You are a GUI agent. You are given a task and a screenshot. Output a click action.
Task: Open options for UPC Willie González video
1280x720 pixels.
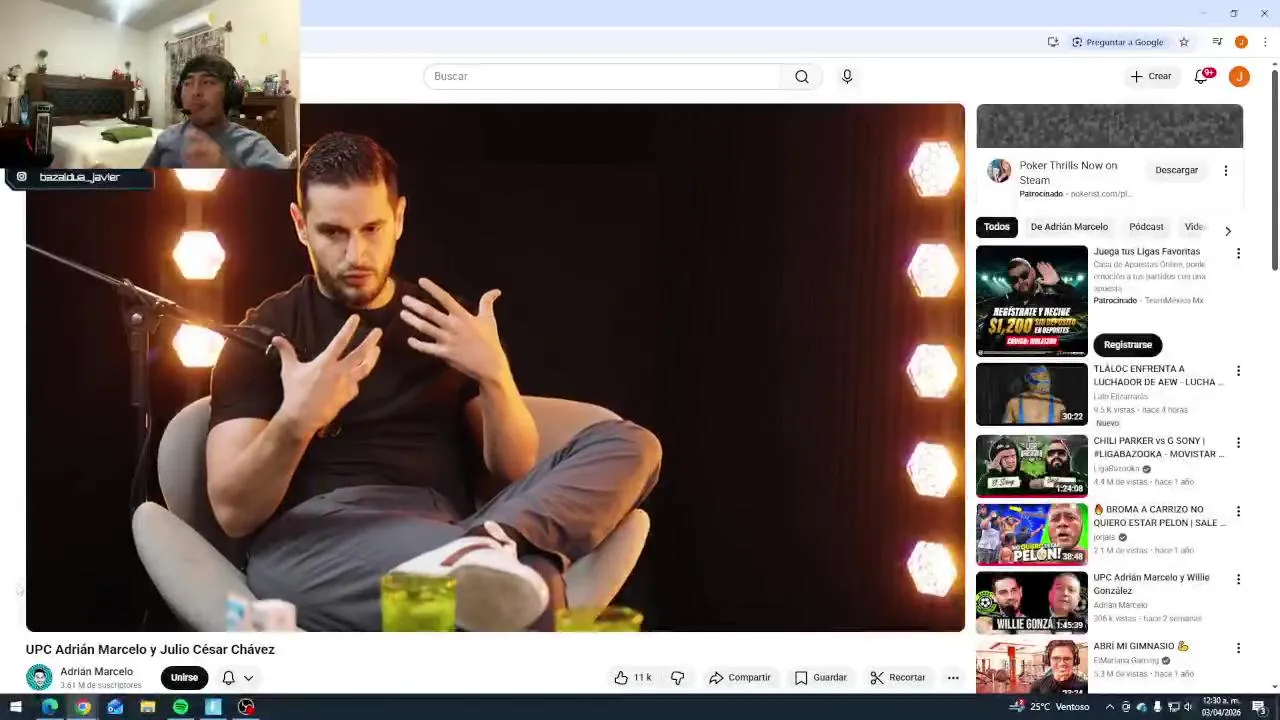pyautogui.click(x=1238, y=580)
